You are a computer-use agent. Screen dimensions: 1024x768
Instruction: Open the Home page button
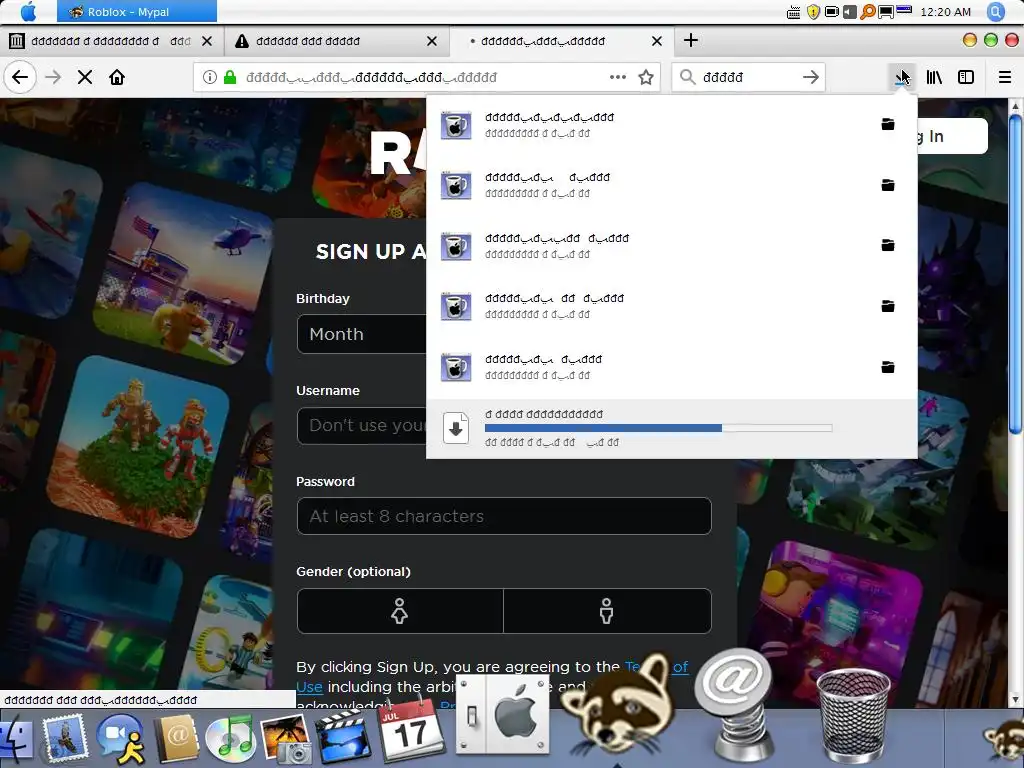coord(117,78)
